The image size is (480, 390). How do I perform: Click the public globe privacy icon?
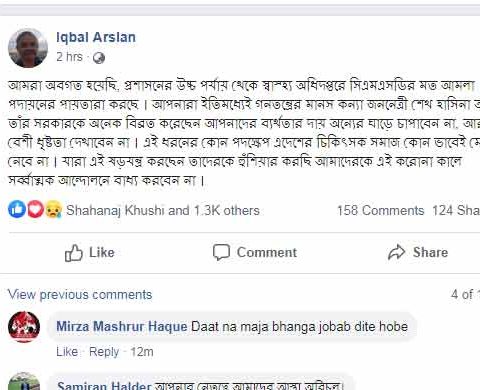99,58
